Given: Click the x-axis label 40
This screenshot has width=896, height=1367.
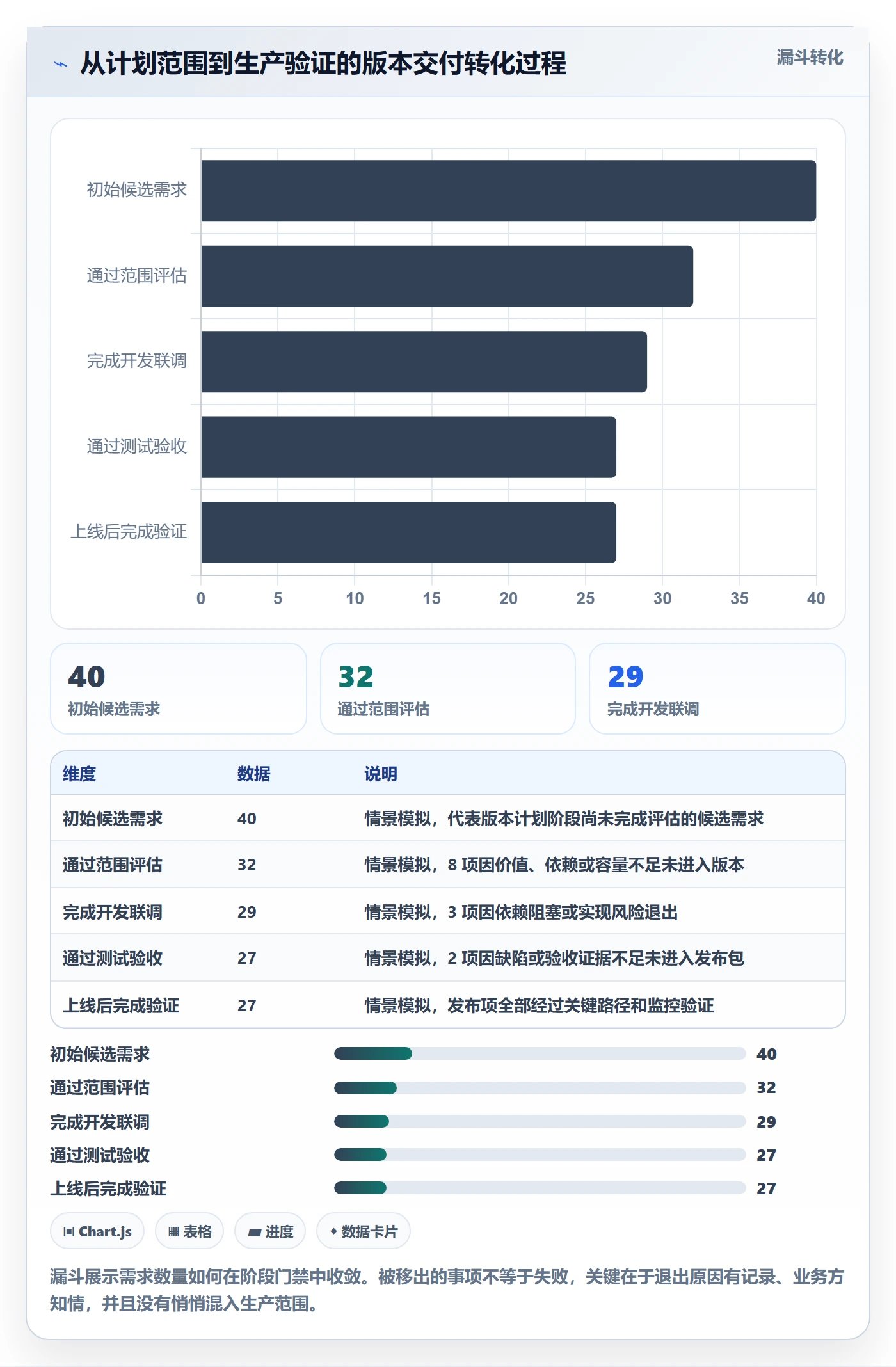Looking at the screenshot, I should 816,598.
